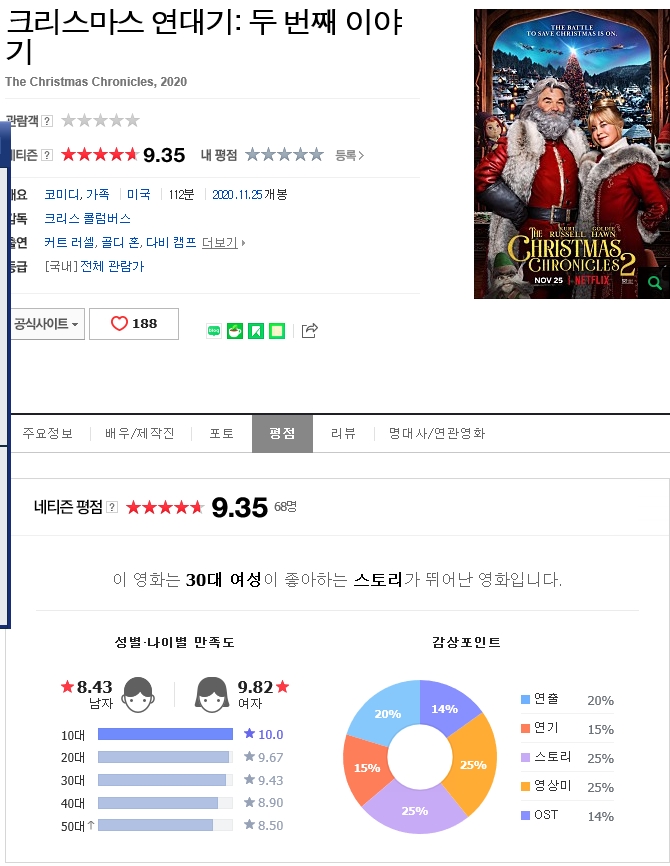Click the share arrow icon
This screenshot has width=670, height=866.
click(309, 330)
